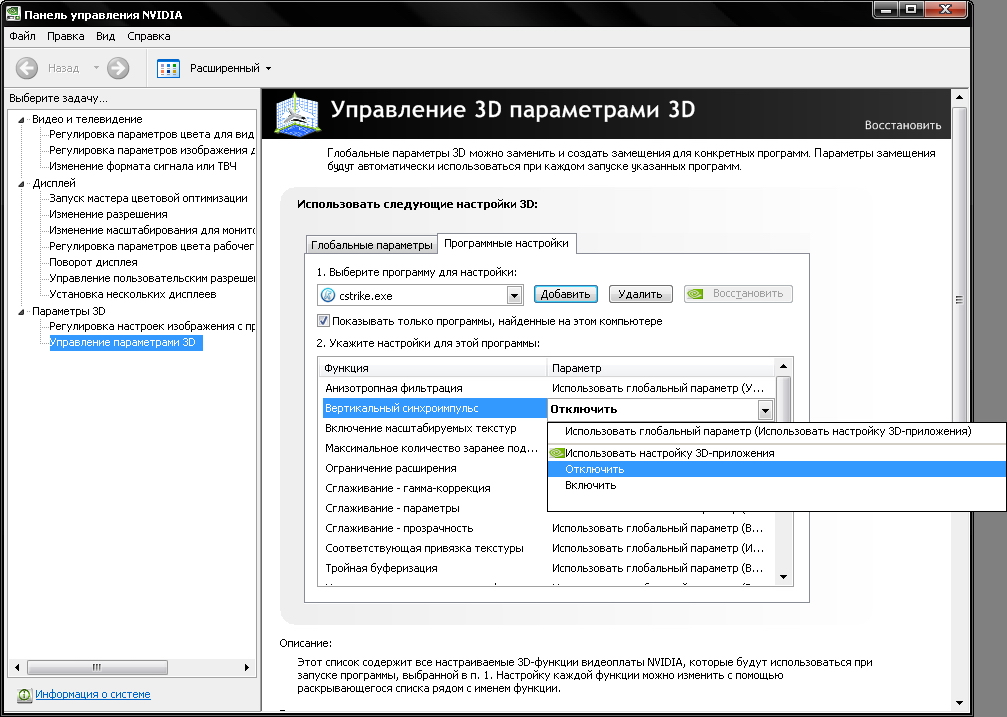Click the back arrow icon
The image size is (1007, 717).
point(26,68)
